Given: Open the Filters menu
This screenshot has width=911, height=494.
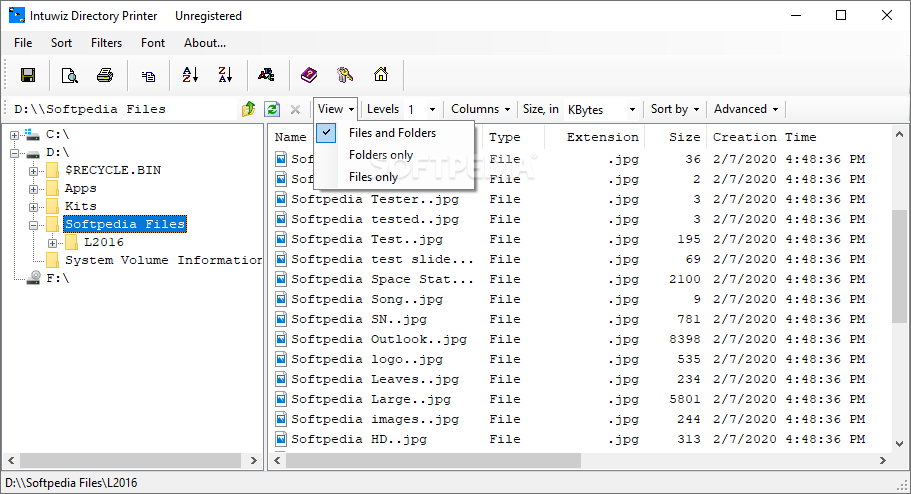Looking at the screenshot, I should (x=106, y=42).
